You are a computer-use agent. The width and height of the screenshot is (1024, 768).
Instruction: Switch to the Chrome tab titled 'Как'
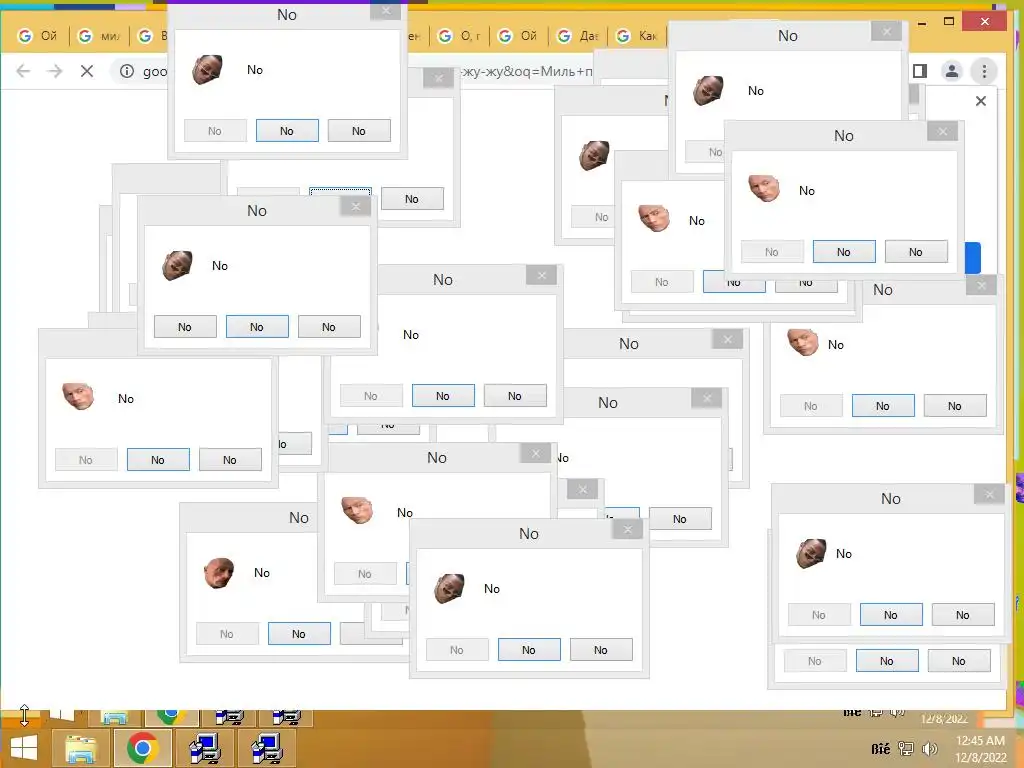[x=638, y=36]
